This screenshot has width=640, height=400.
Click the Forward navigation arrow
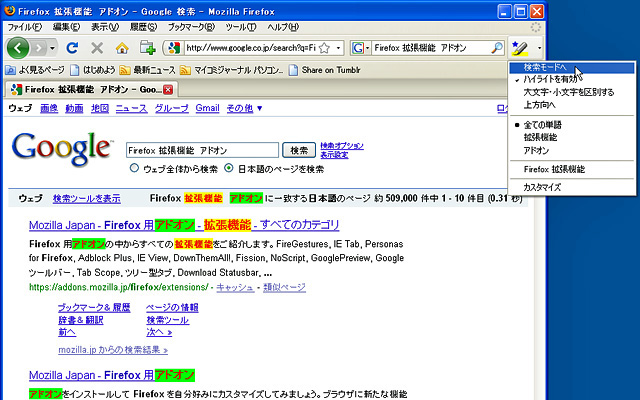[39, 48]
